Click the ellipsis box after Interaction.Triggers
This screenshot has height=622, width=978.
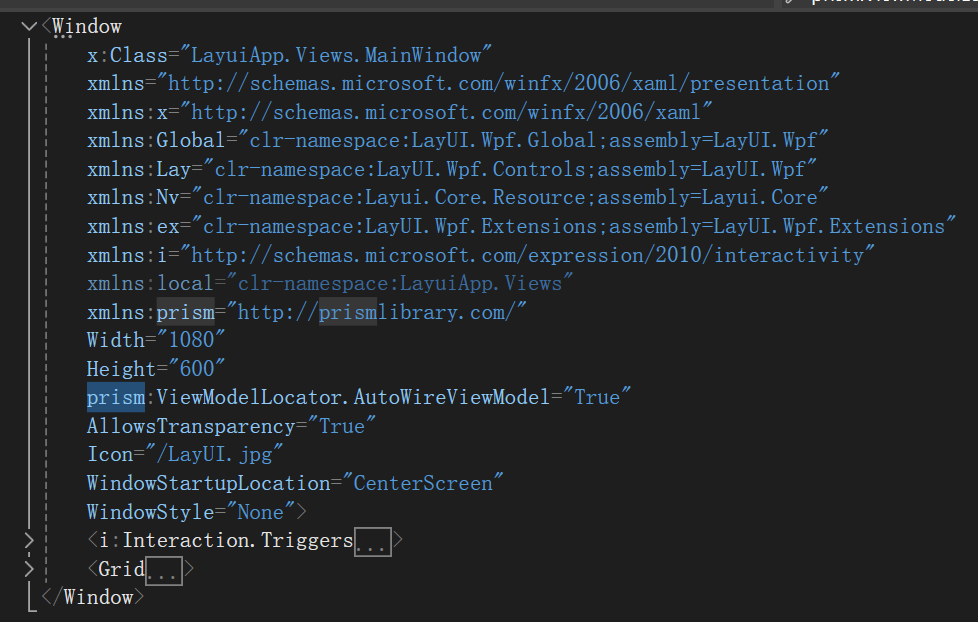(372, 542)
